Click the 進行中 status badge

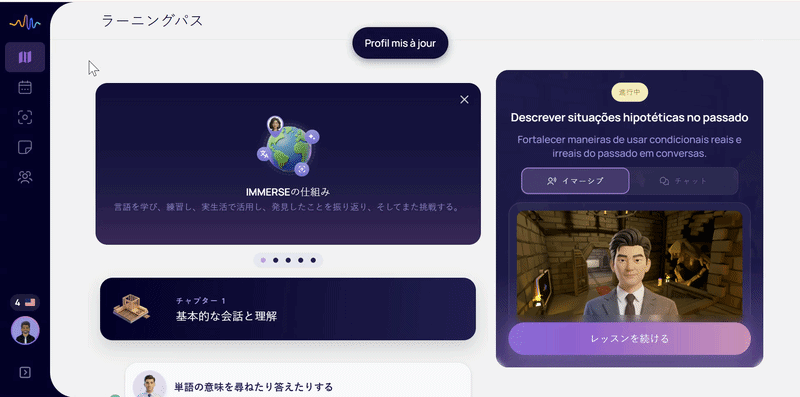click(x=630, y=92)
